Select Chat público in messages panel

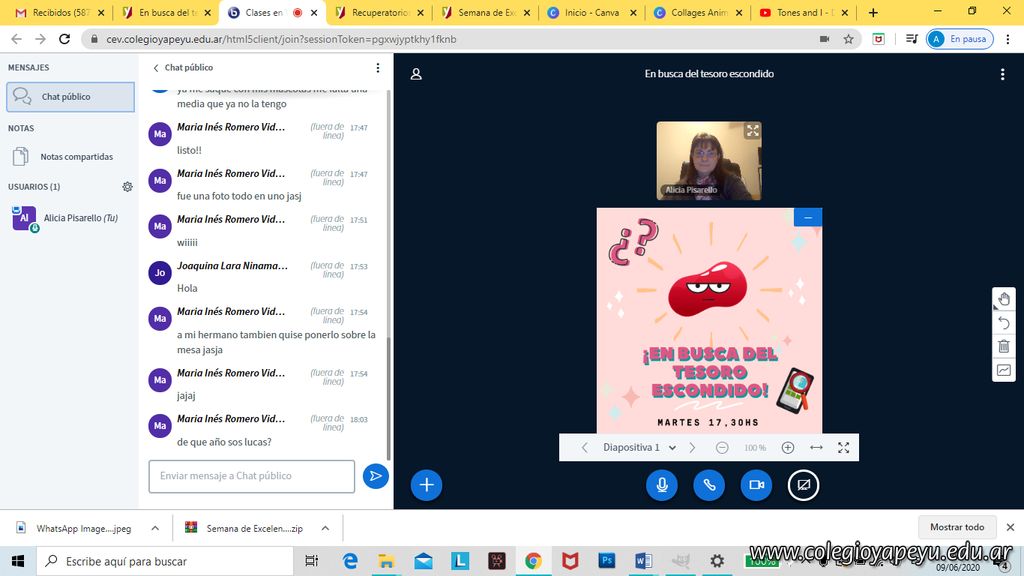point(70,97)
